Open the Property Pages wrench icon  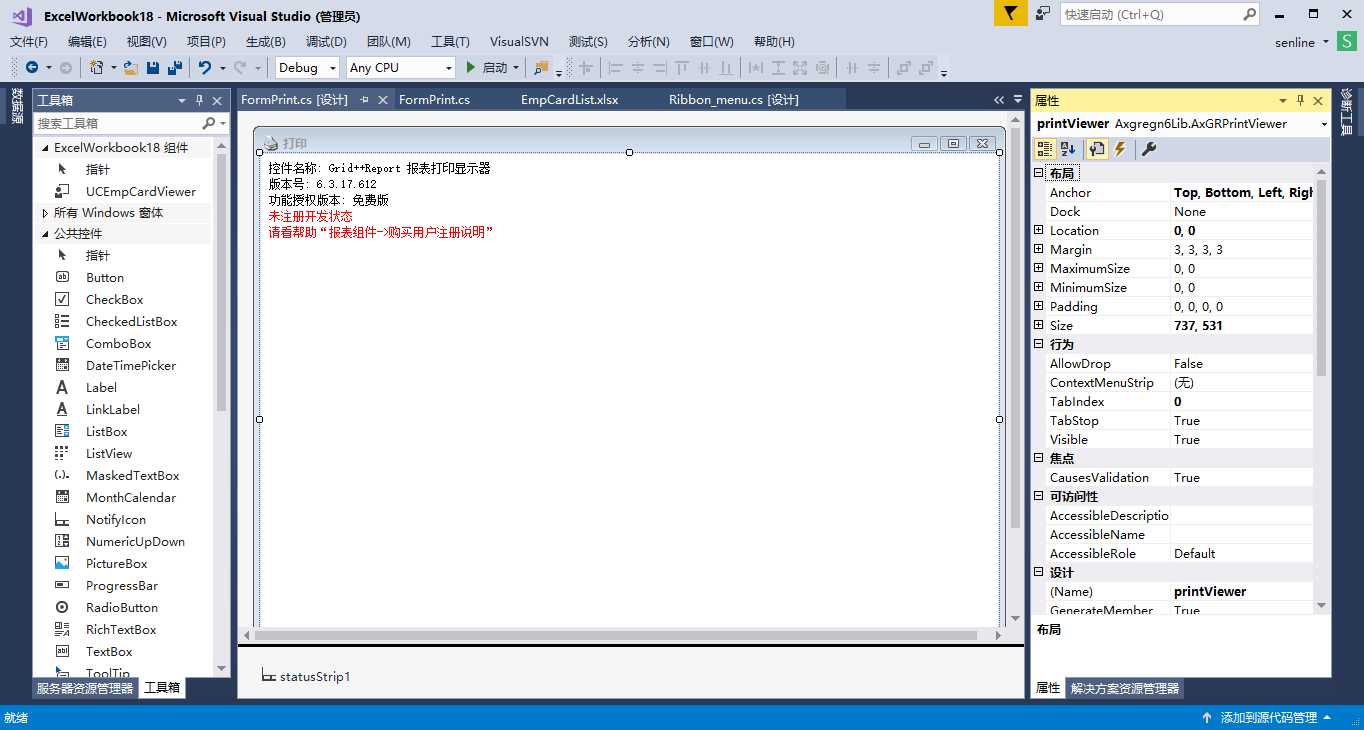point(1149,149)
